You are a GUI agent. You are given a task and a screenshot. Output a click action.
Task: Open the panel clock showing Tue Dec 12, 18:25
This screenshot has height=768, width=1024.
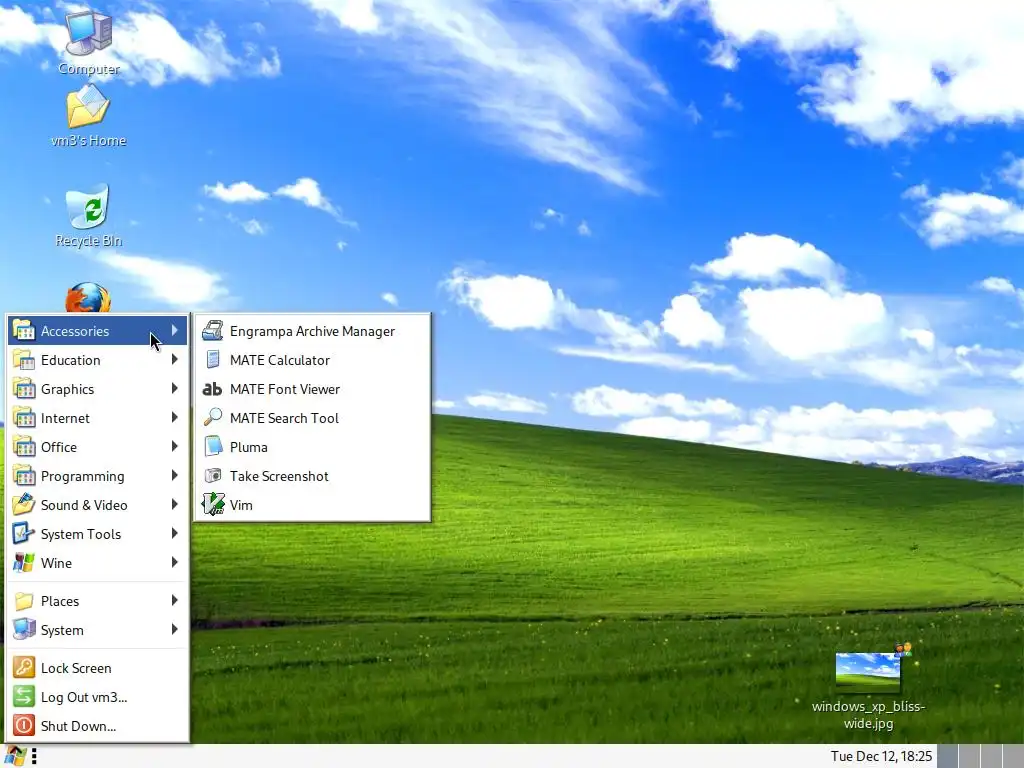(x=881, y=756)
